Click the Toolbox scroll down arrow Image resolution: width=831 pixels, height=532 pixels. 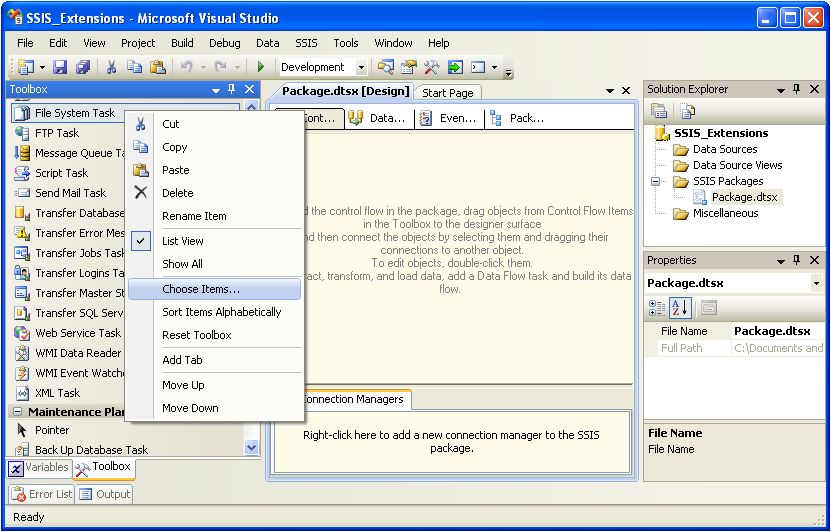252,448
